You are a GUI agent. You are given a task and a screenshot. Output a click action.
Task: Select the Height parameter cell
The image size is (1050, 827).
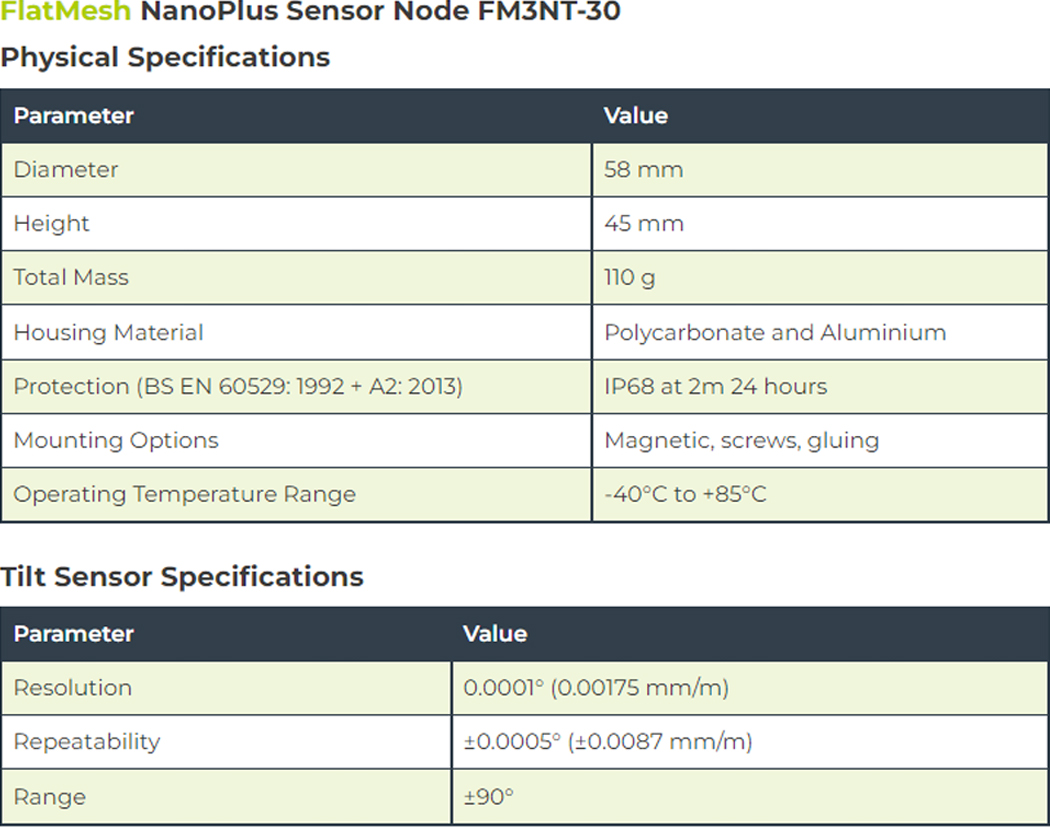tap(51, 224)
